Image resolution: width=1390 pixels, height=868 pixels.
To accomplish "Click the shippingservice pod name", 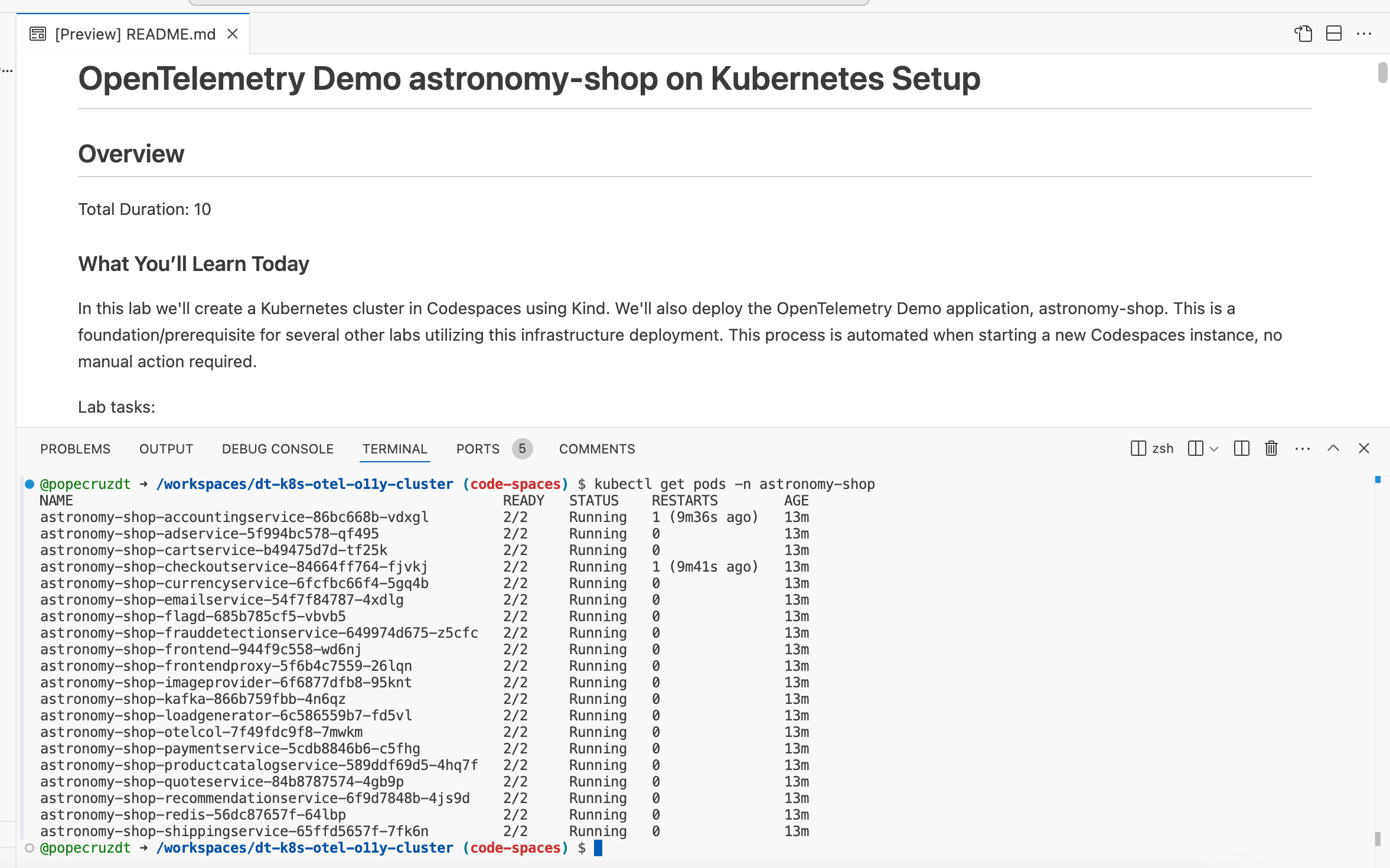I will coord(234,831).
